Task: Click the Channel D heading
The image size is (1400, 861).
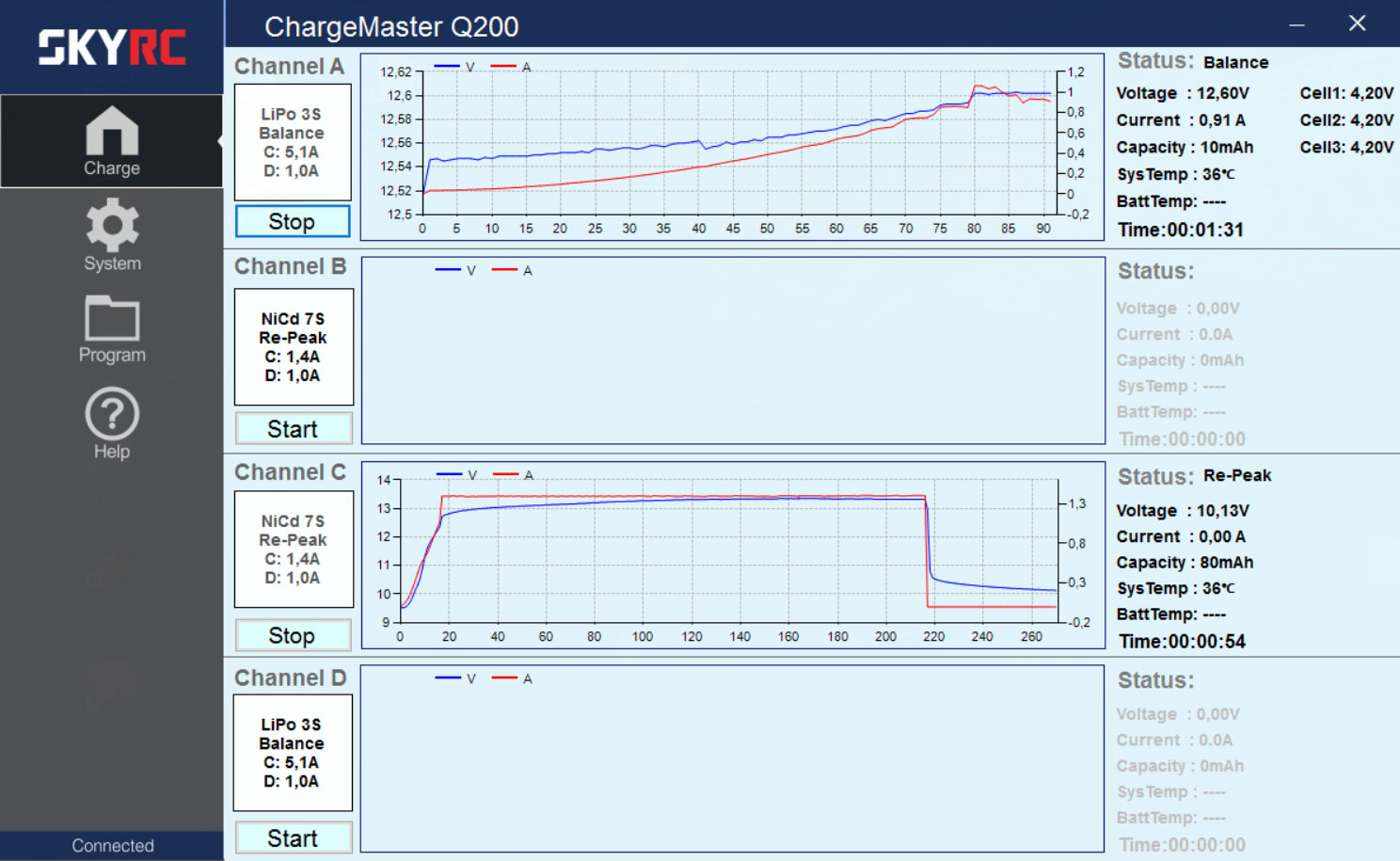Action: point(291,678)
